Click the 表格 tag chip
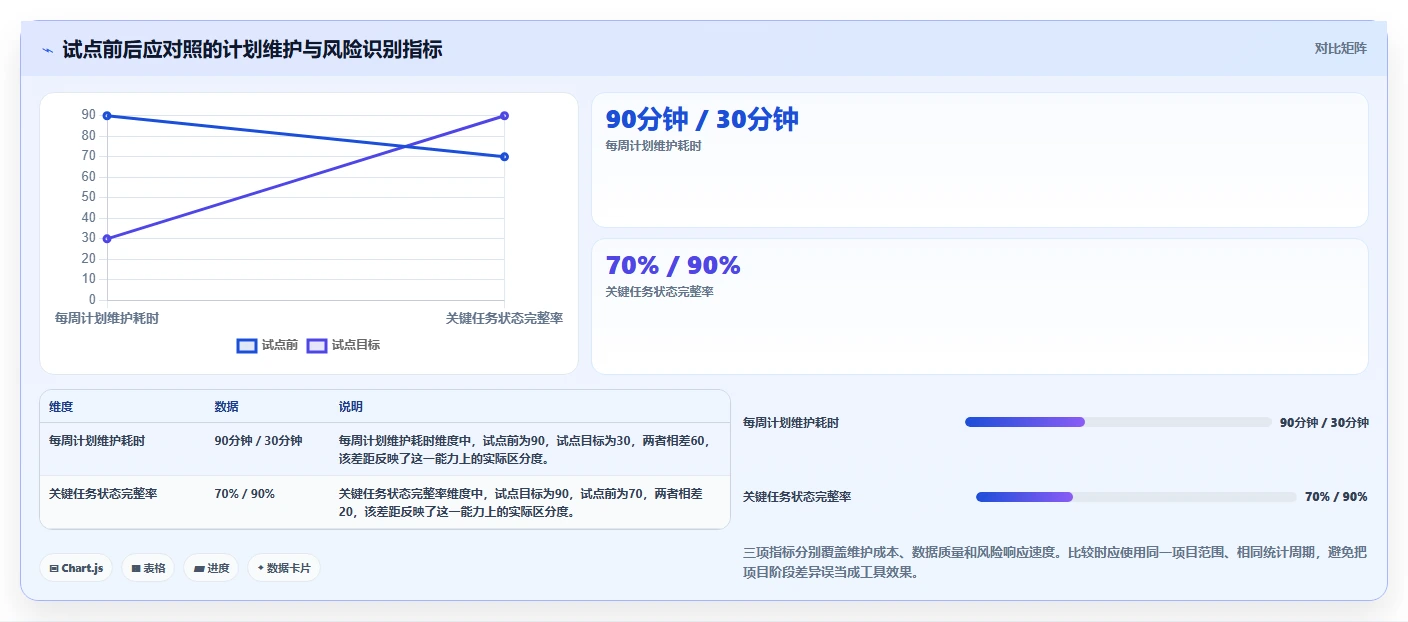1408x622 pixels. click(148, 568)
